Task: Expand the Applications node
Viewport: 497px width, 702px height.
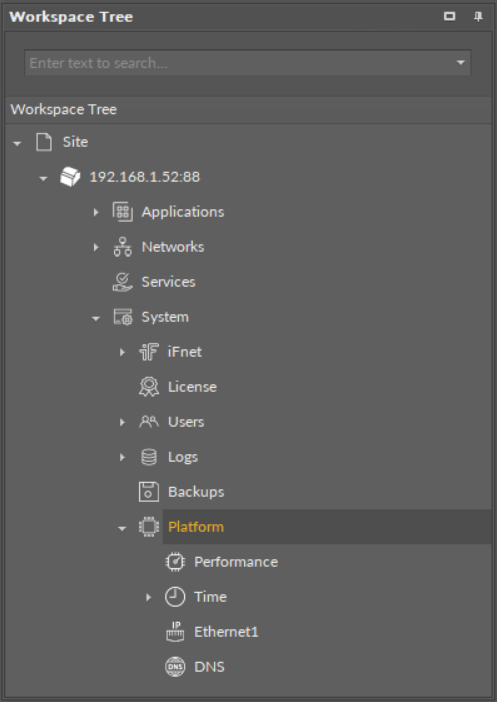Action: (x=96, y=212)
